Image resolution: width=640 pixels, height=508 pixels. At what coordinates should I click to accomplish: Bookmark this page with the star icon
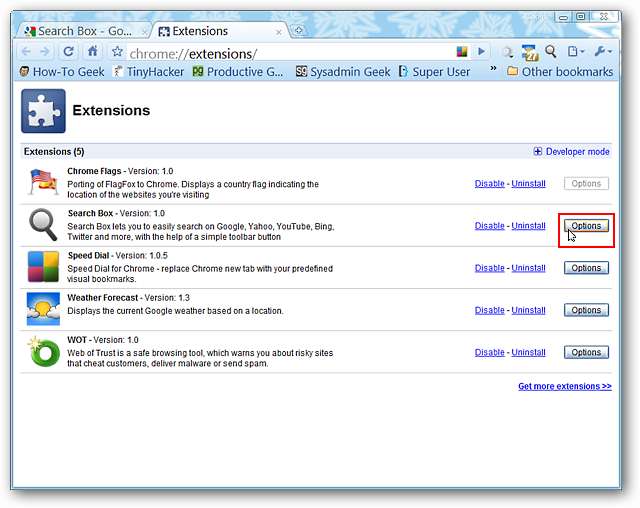pyautogui.click(x=117, y=52)
